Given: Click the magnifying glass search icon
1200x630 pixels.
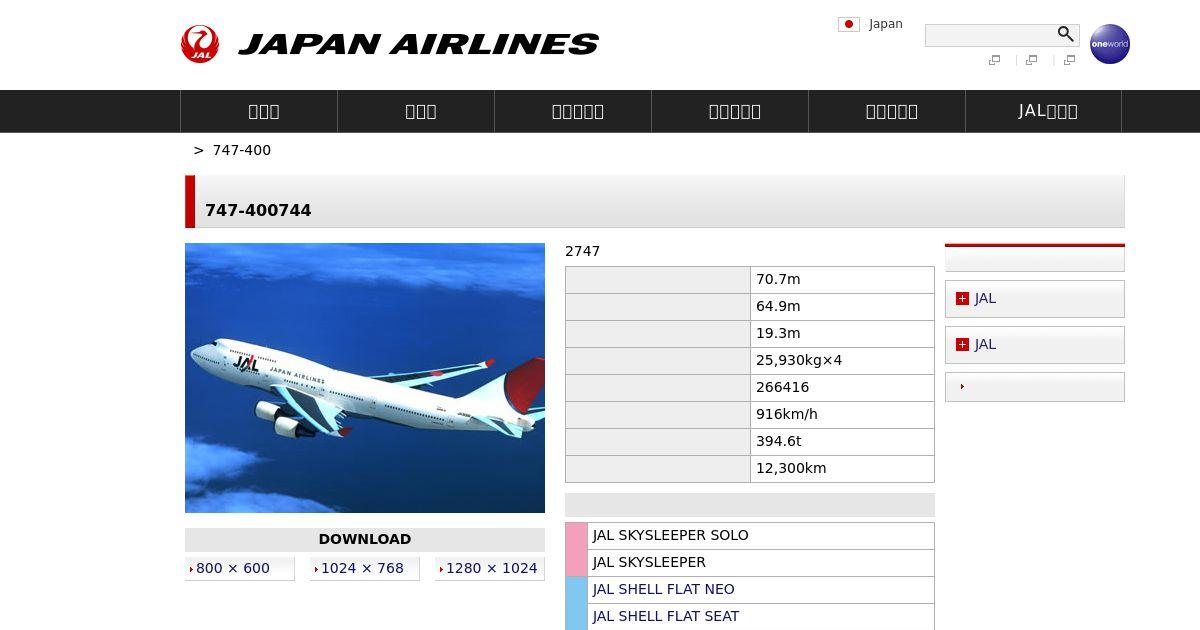Looking at the screenshot, I should click(1066, 34).
